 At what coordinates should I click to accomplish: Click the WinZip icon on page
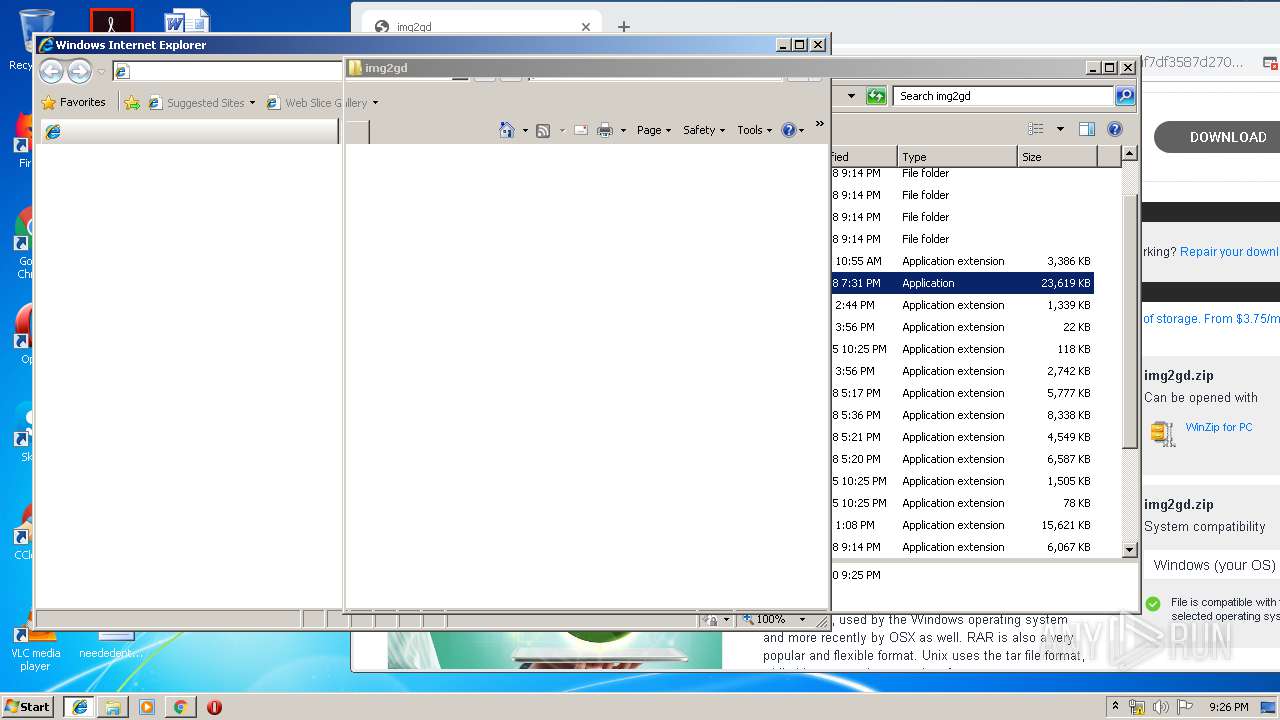(1163, 433)
